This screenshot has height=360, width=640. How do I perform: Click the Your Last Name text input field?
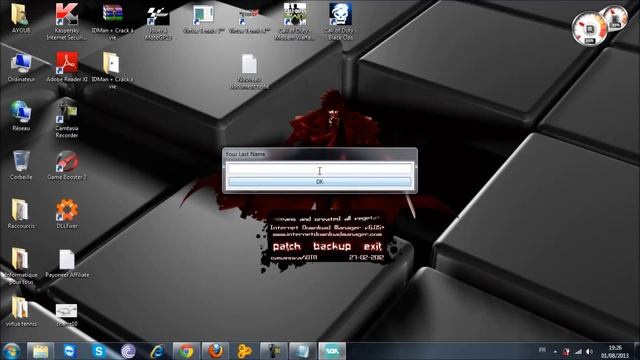(320, 169)
